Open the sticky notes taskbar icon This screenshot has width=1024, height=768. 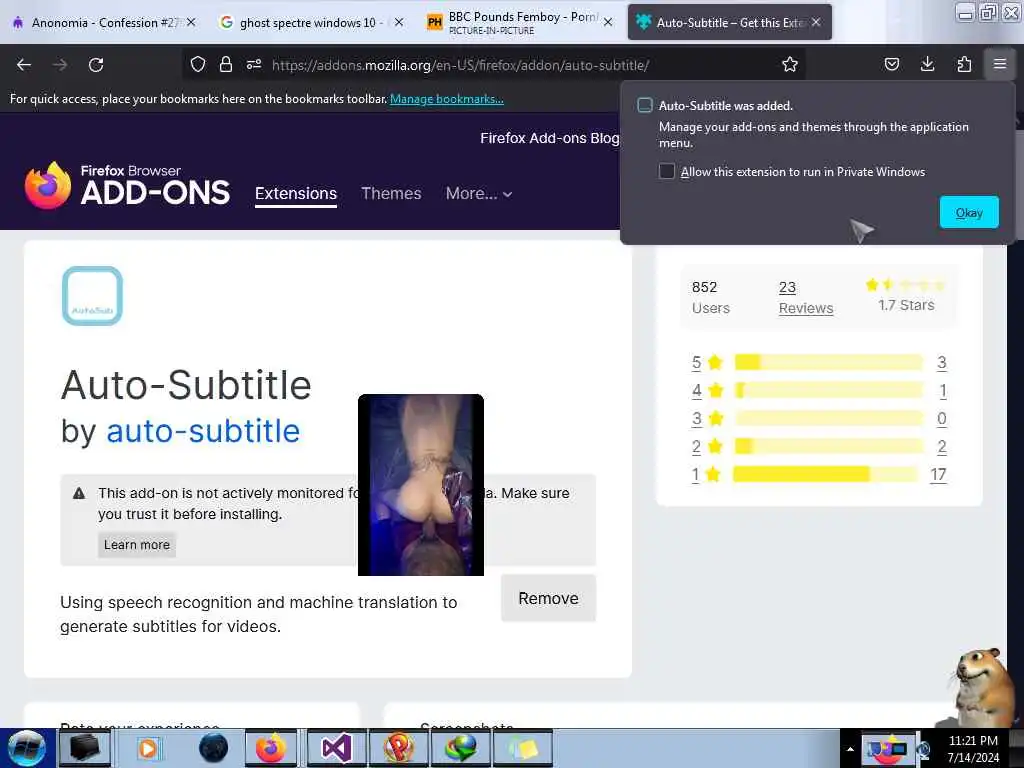(x=522, y=748)
